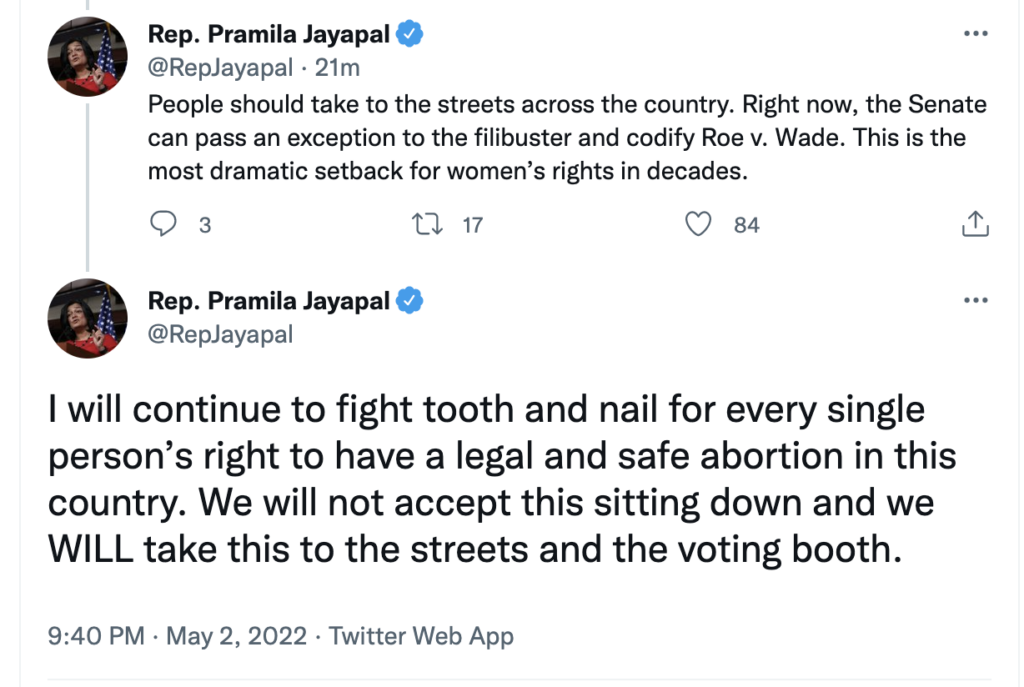Click the @RepJayapal handle on first tweet
Image resolution: width=1024 pixels, height=687 pixels.
(x=220, y=67)
